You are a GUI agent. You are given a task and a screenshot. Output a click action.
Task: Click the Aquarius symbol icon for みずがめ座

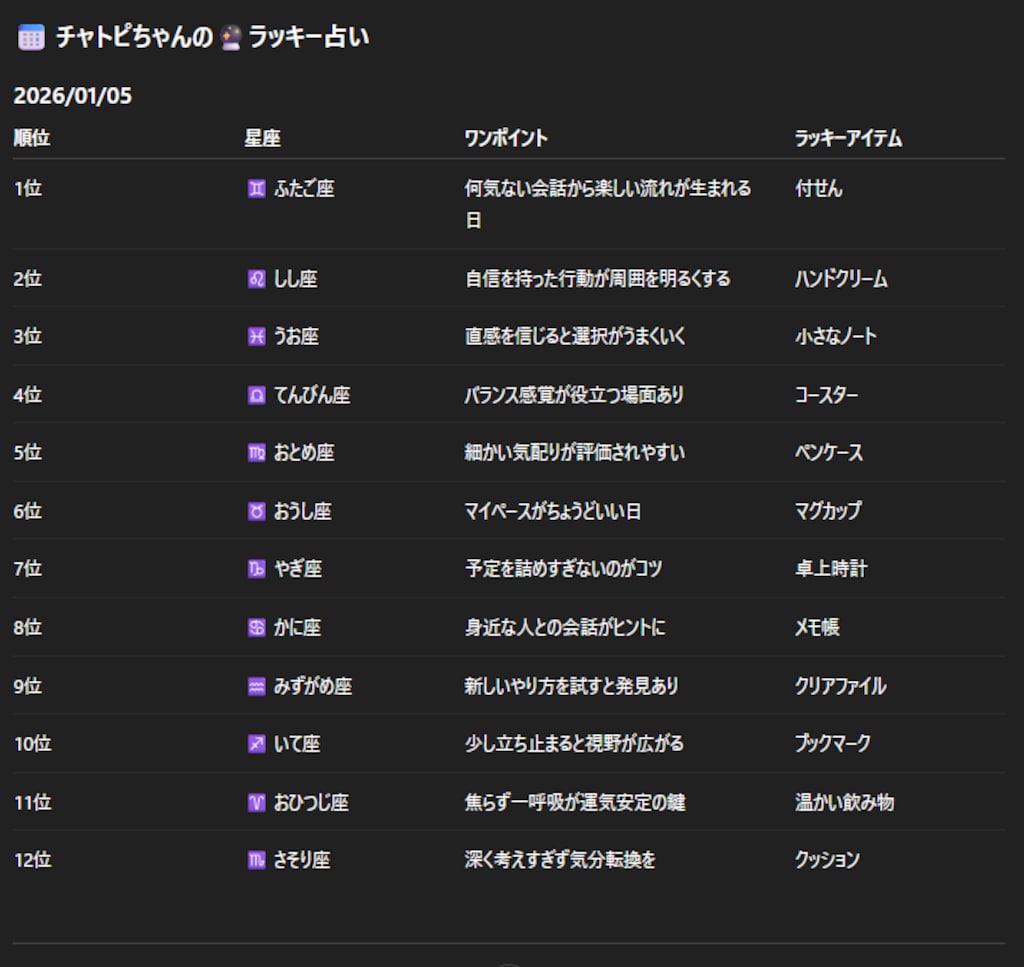pos(257,686)
